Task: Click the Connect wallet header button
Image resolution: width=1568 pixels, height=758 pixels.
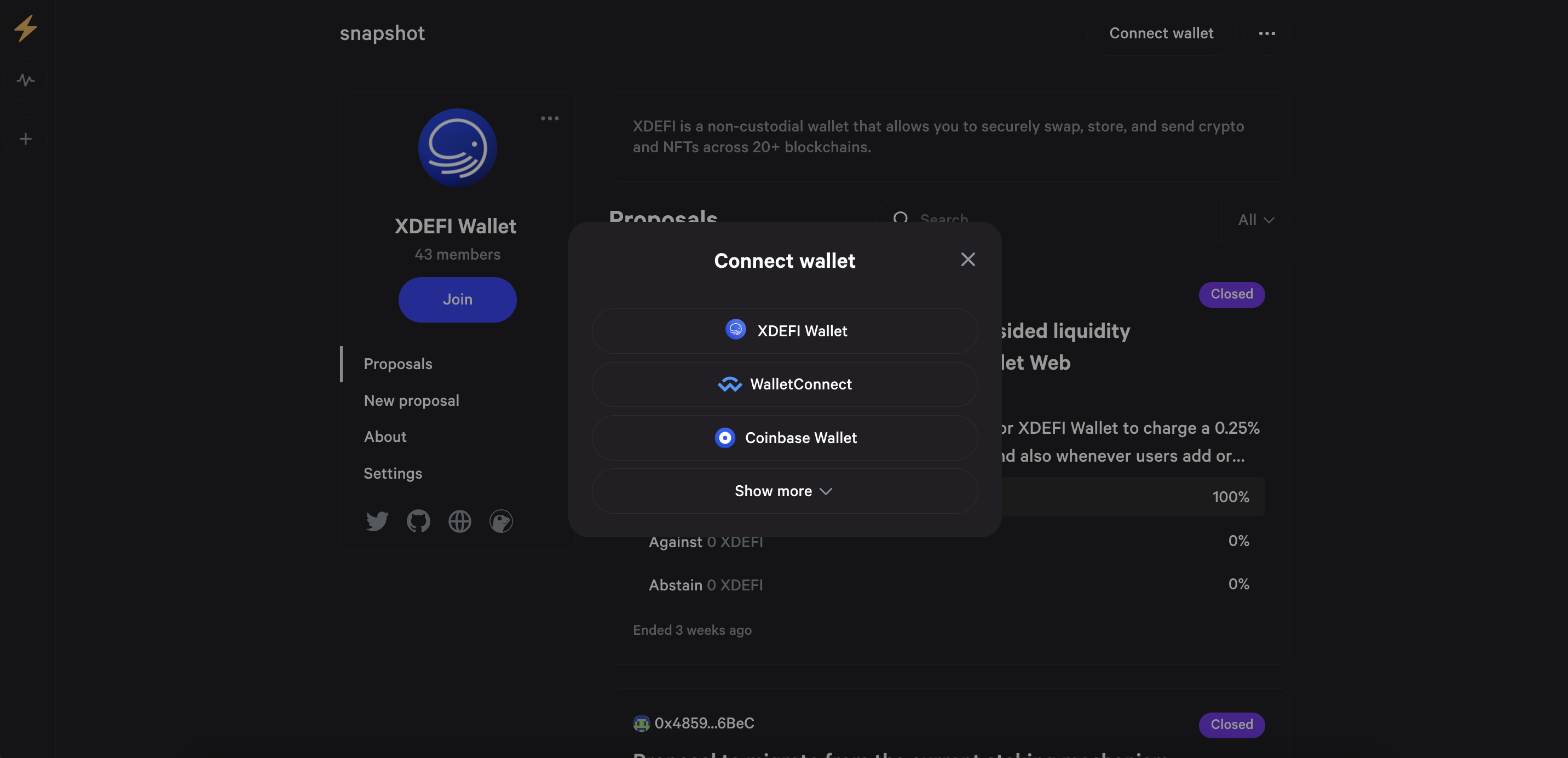Action: pos(1161,33)
